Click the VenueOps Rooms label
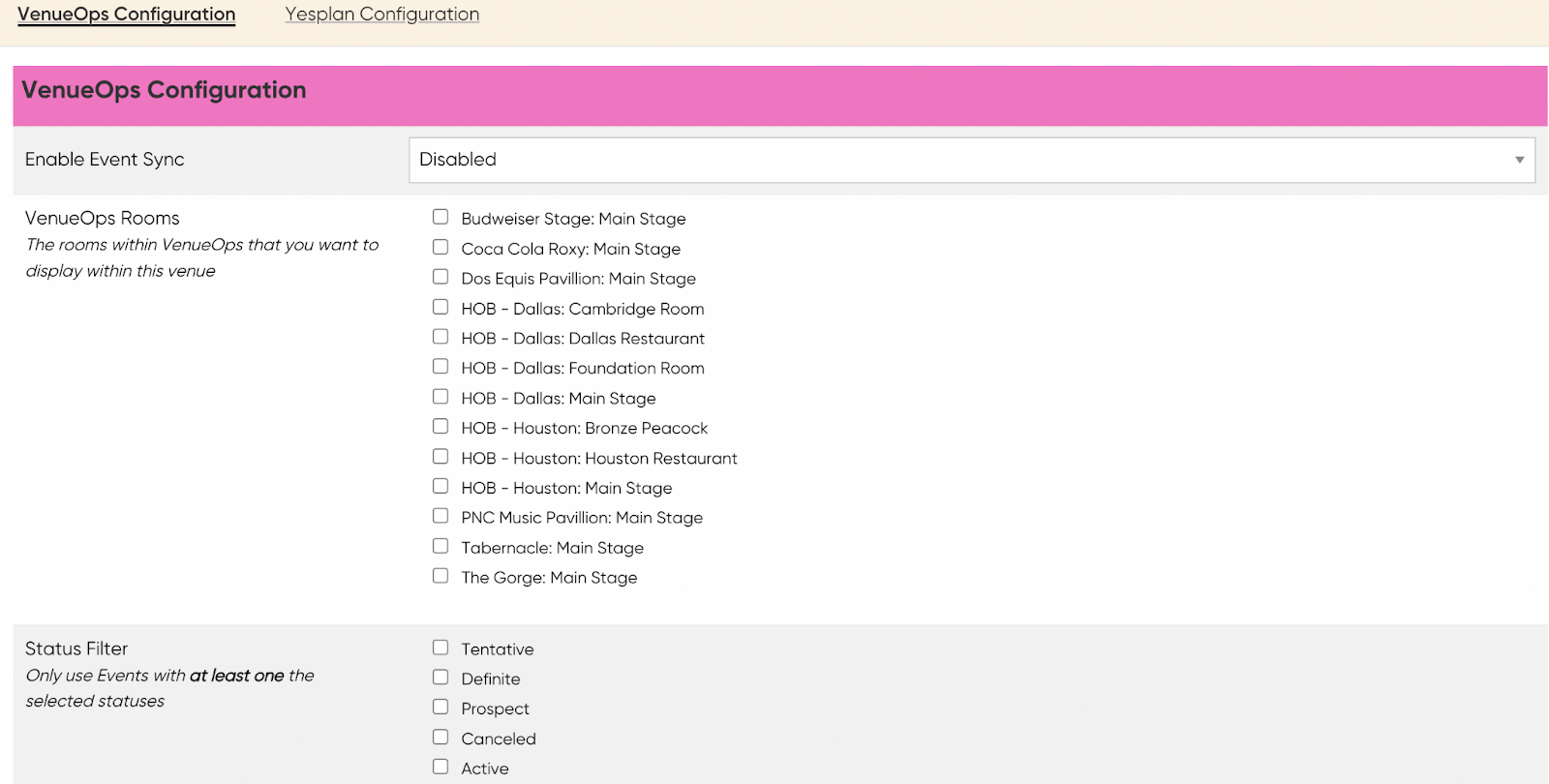The width and height of the screenshot is (1549, 784). (103, 218)
